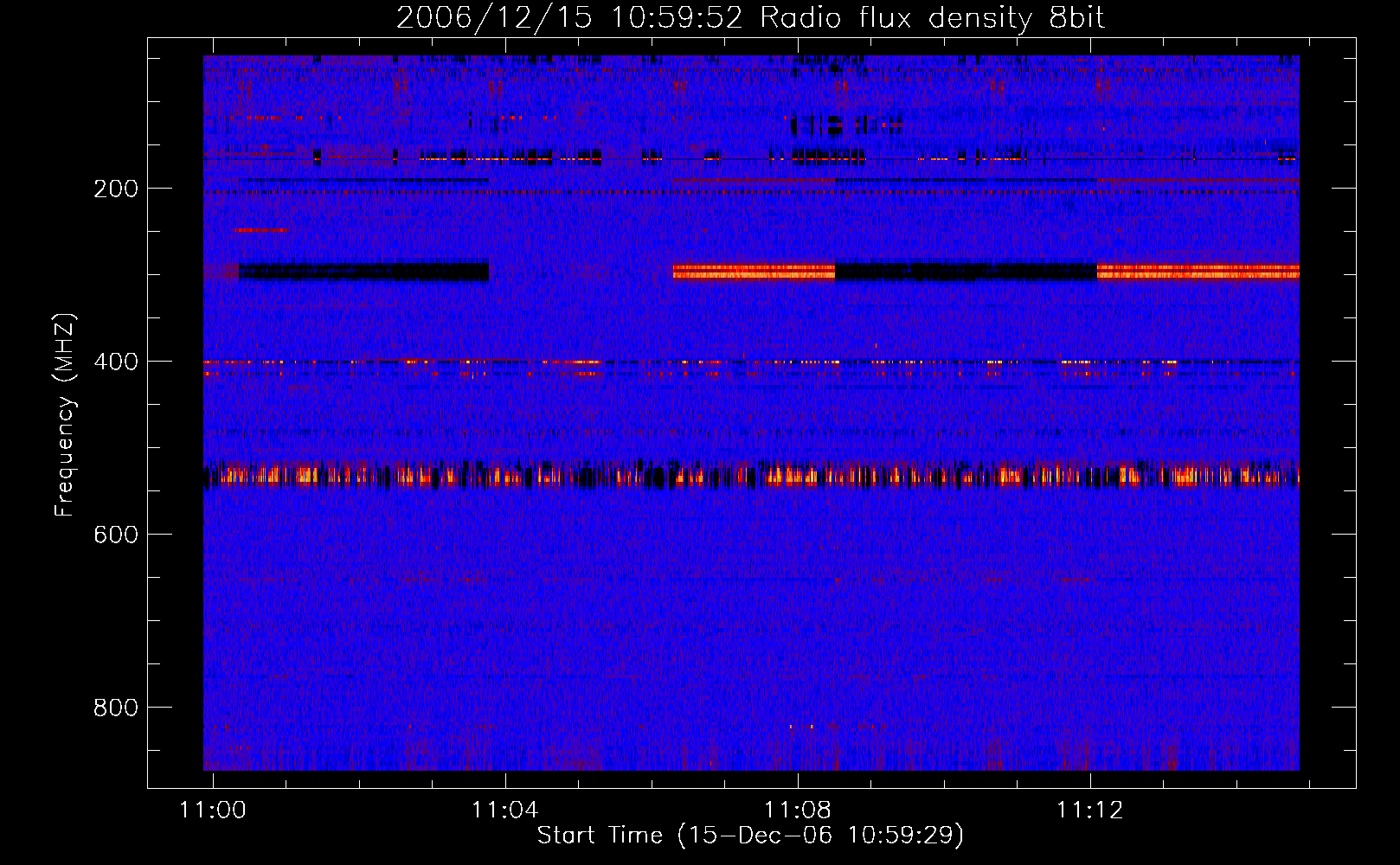Click the x-axis label "Start Time (15-Dec-06 10:59:29)"
1400x865 pixels.
point(750,836)
